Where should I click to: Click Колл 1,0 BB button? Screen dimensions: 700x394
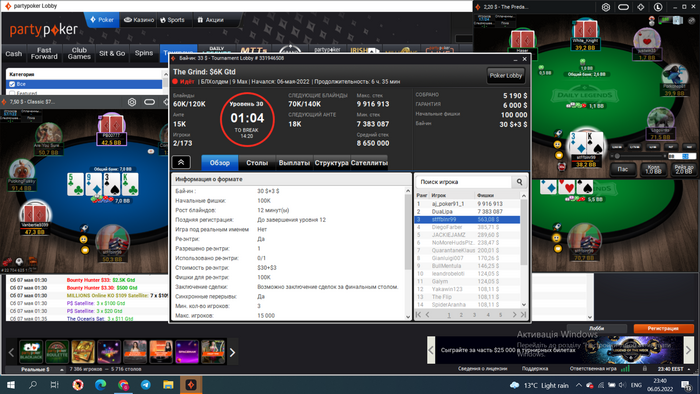pyautogui.click(x=653, y=169)
